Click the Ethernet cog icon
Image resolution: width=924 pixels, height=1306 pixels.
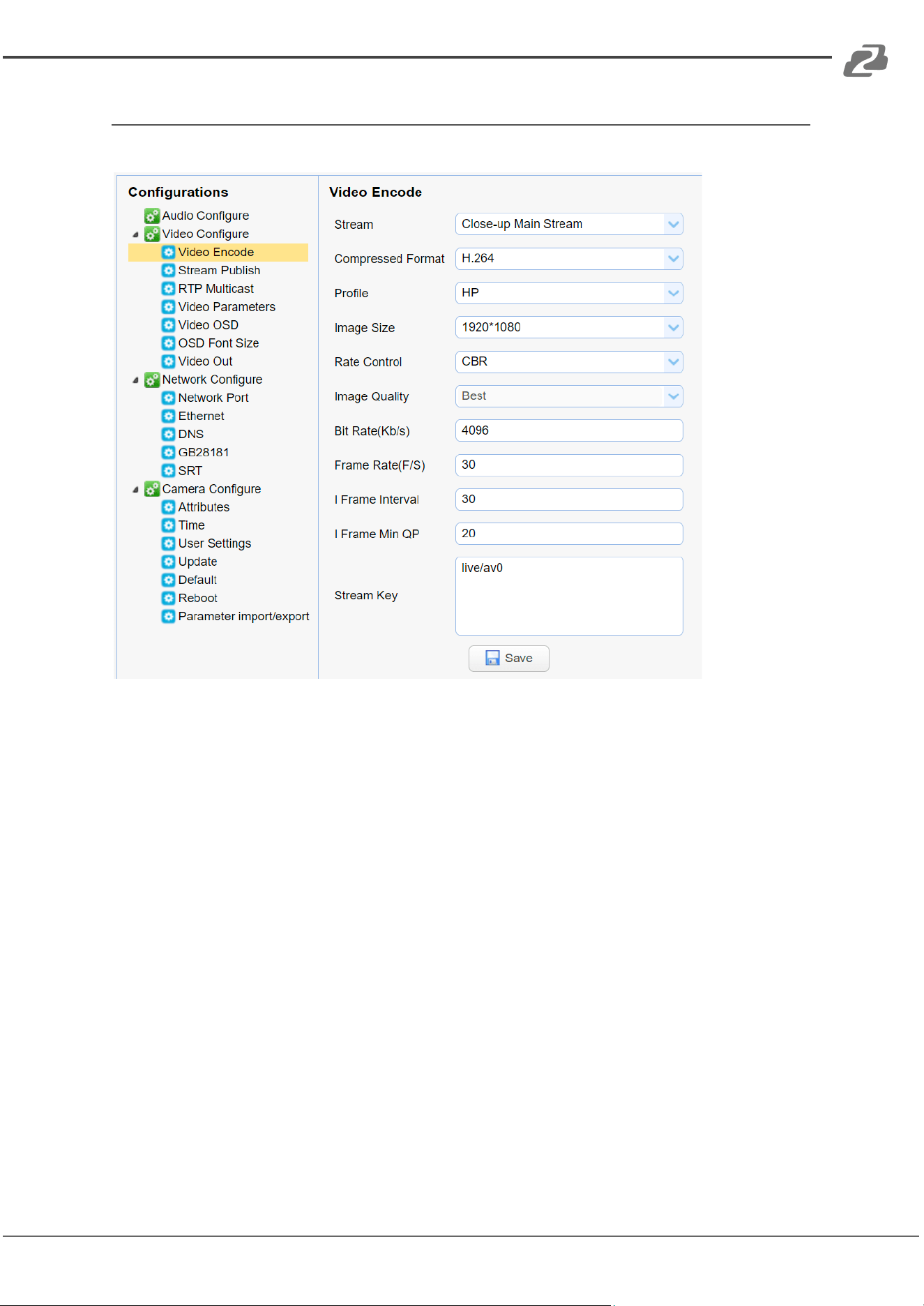click(168, 416)
